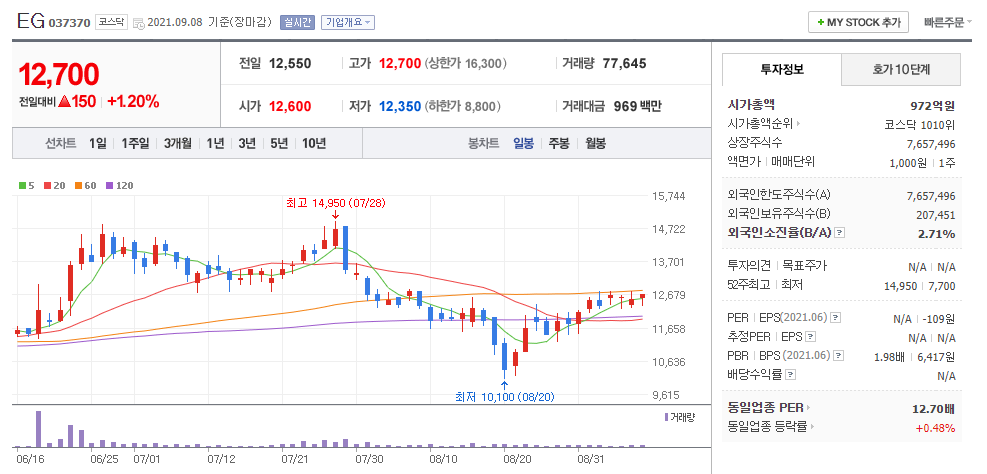
Task: Click the EG stock name heading
Action: 30,21
